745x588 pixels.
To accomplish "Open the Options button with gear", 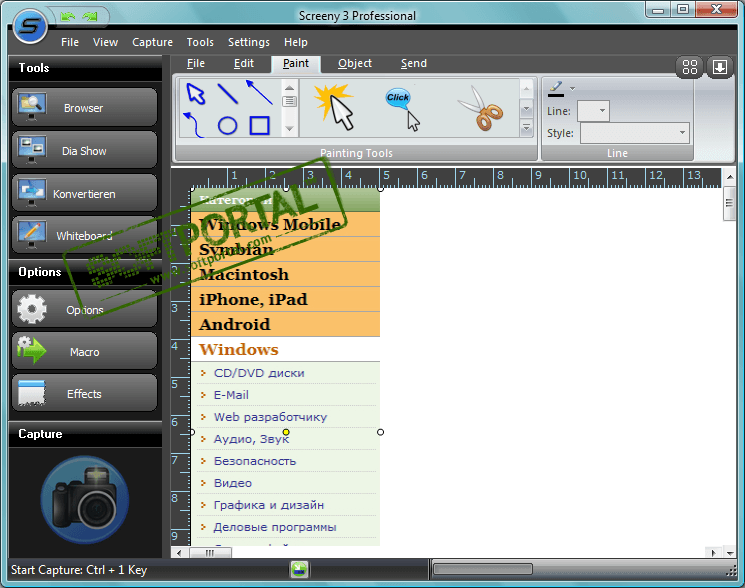I will [85, 309].
